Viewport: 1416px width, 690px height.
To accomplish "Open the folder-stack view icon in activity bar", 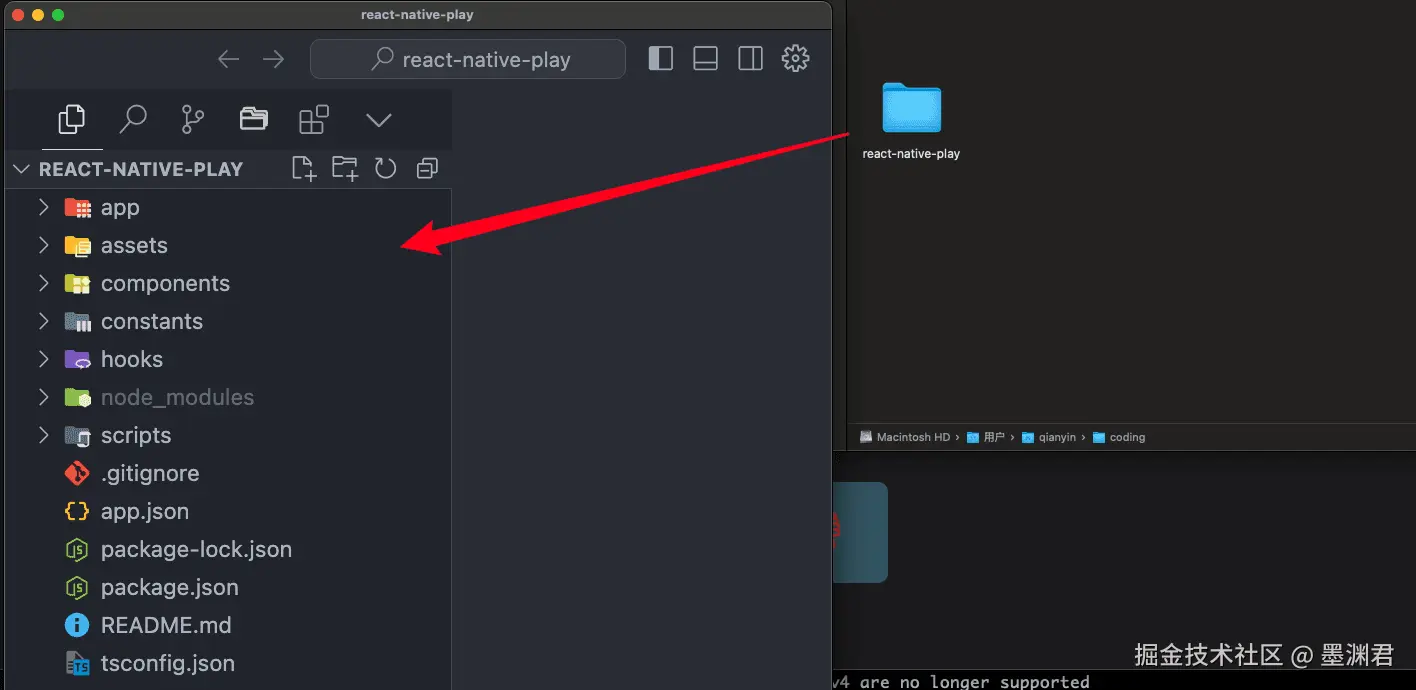I will (x=253, y=119).
